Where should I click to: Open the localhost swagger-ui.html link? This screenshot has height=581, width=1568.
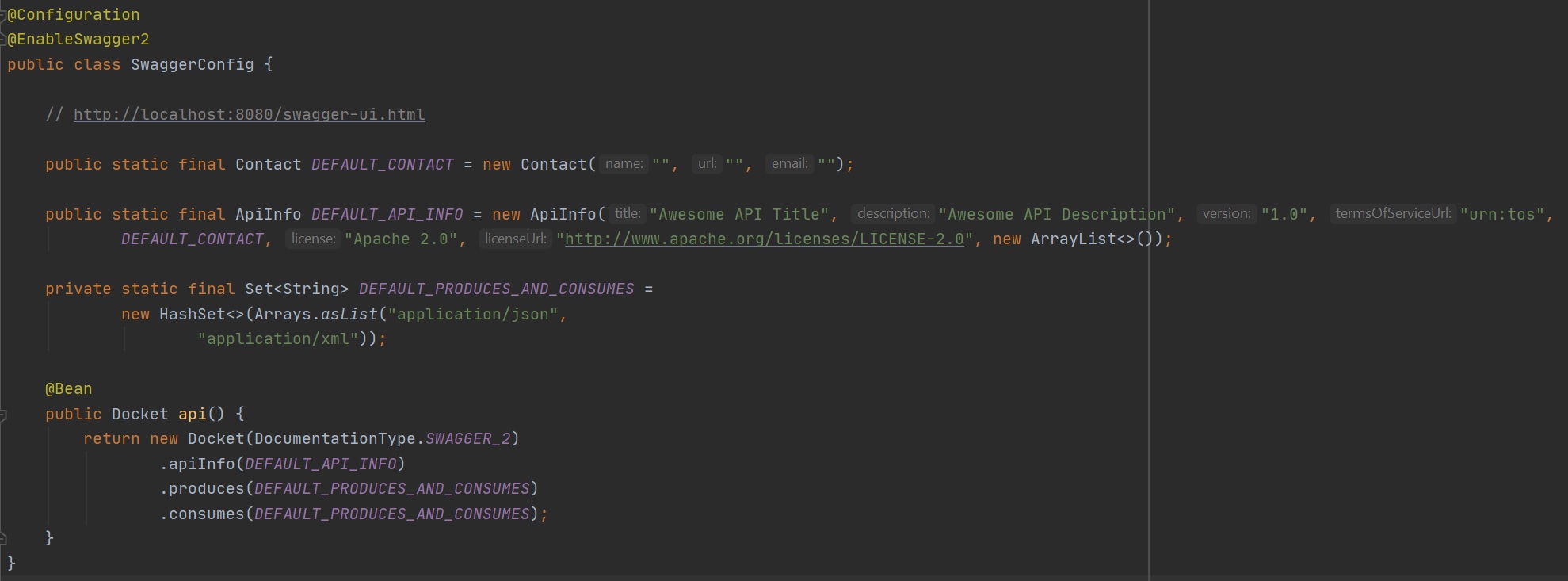(249, 114)
